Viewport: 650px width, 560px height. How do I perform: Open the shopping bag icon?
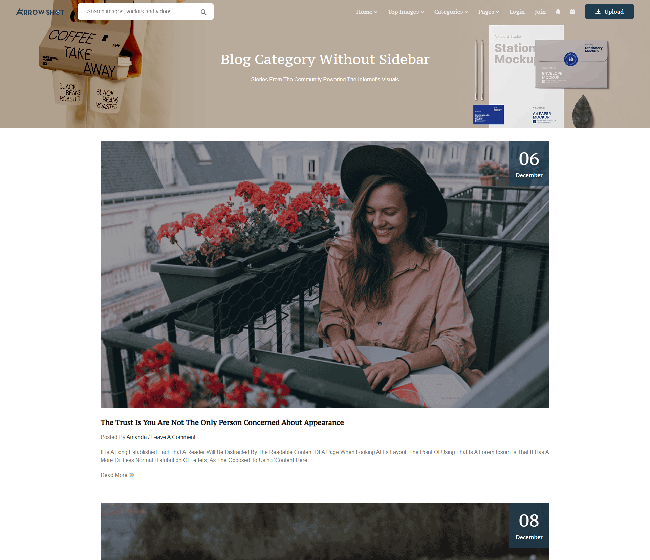coord(572,12)
